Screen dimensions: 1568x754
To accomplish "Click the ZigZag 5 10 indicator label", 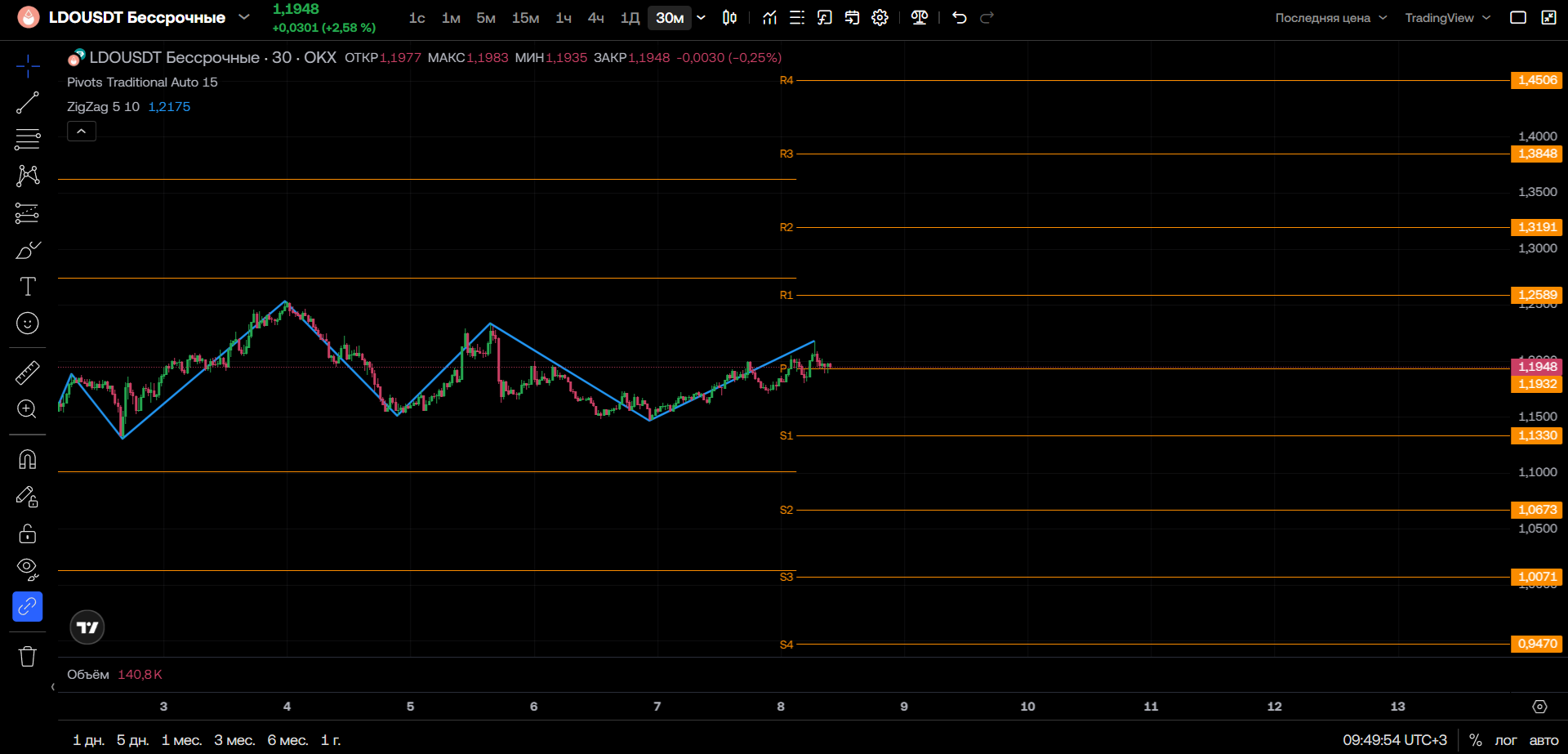I will tap(103, 107).
